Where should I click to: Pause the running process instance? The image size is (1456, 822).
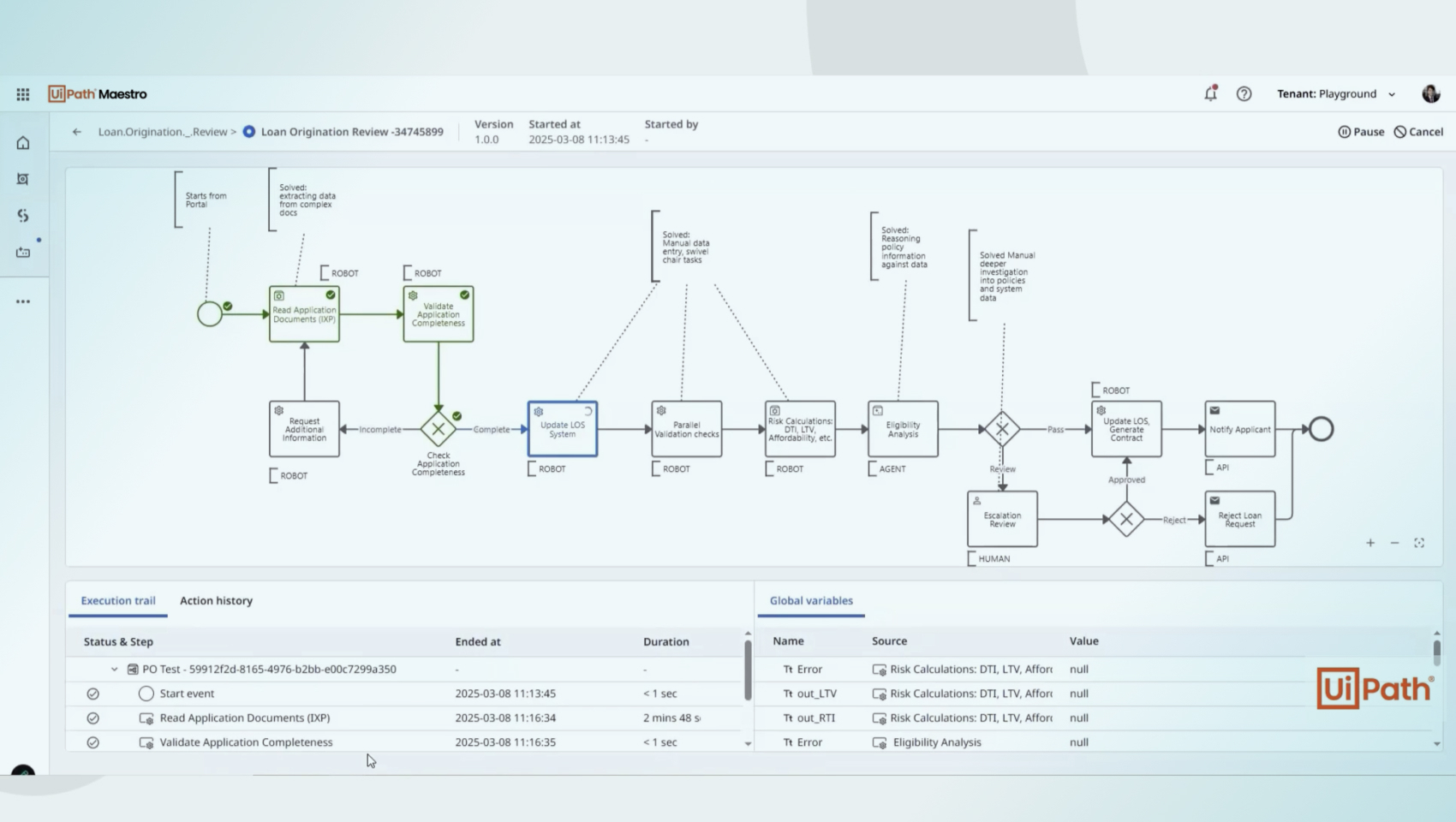[x=1361, y=132]
